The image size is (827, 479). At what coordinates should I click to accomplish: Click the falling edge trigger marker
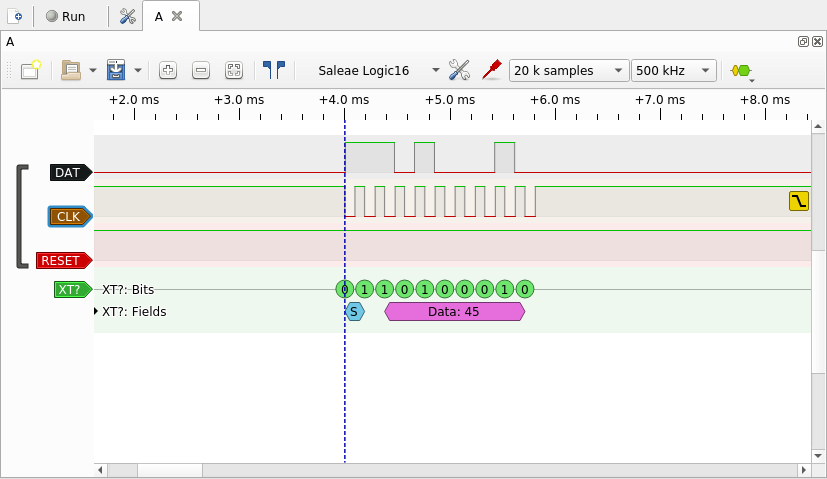click(x=799, y=201)
